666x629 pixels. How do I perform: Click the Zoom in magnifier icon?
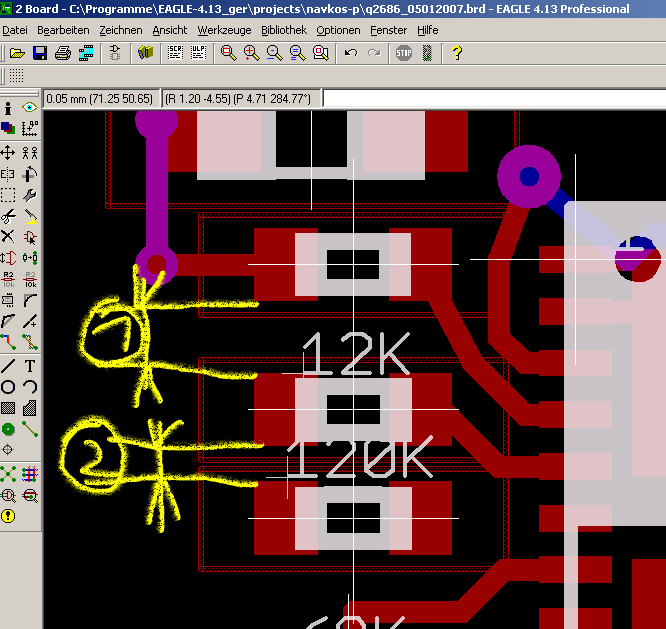click(x=251, y=53)
